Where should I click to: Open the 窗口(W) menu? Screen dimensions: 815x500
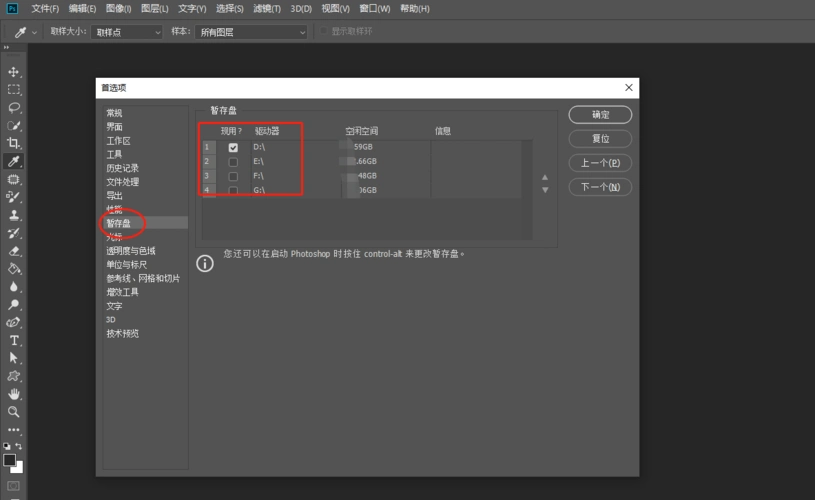(x=375, y=9)
